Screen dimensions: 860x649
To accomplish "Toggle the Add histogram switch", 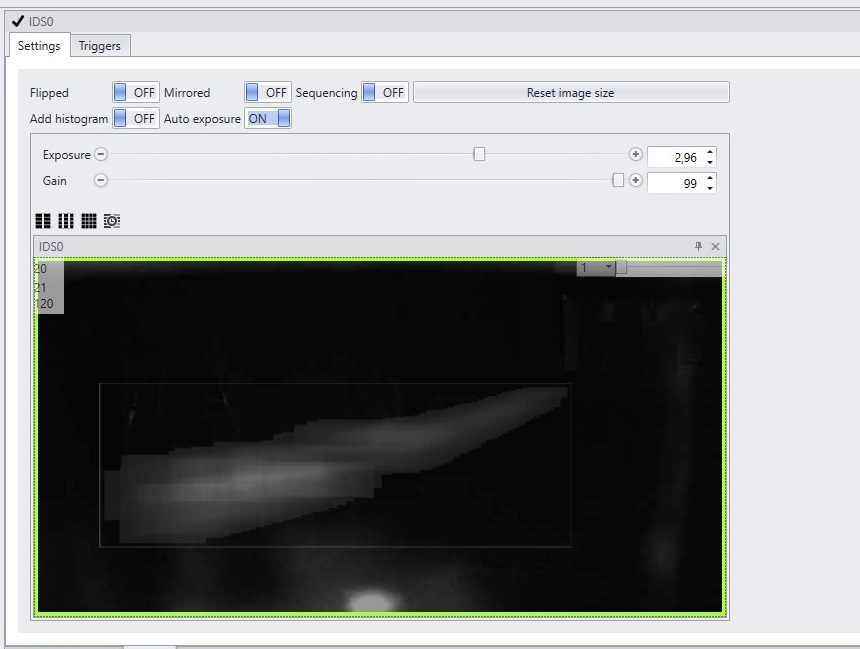I will (135, 118).
